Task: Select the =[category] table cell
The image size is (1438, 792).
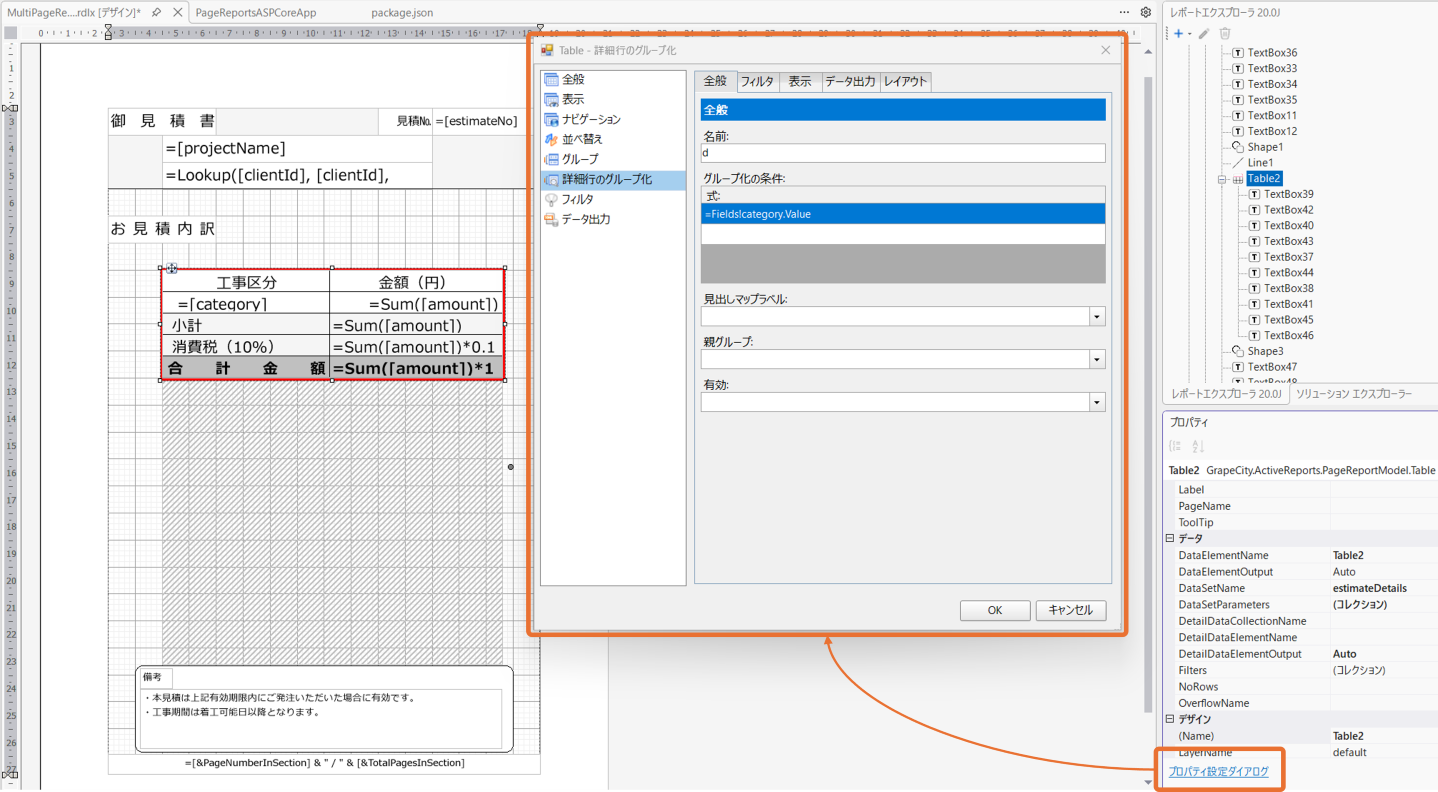Action: pos(246,304)
